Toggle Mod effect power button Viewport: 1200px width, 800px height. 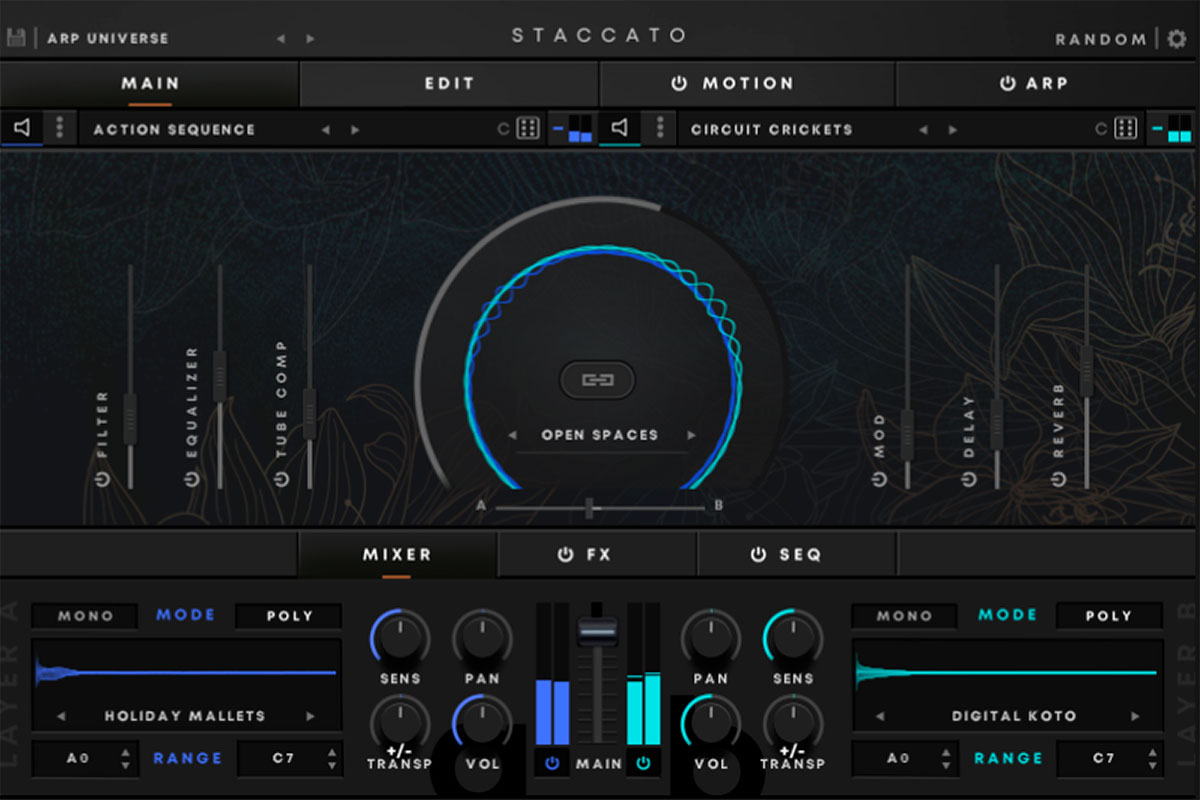pos(879,479)
